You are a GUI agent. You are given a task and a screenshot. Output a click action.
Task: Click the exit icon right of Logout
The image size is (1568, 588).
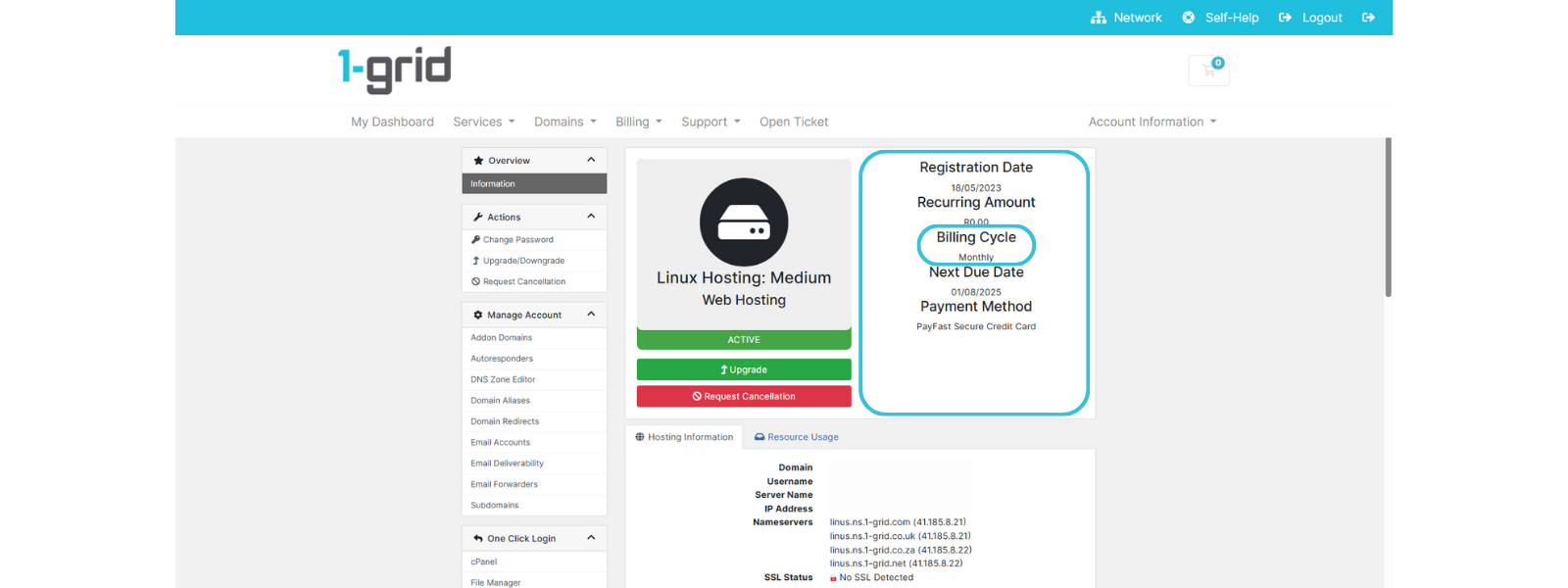(x=1368, y=18)
